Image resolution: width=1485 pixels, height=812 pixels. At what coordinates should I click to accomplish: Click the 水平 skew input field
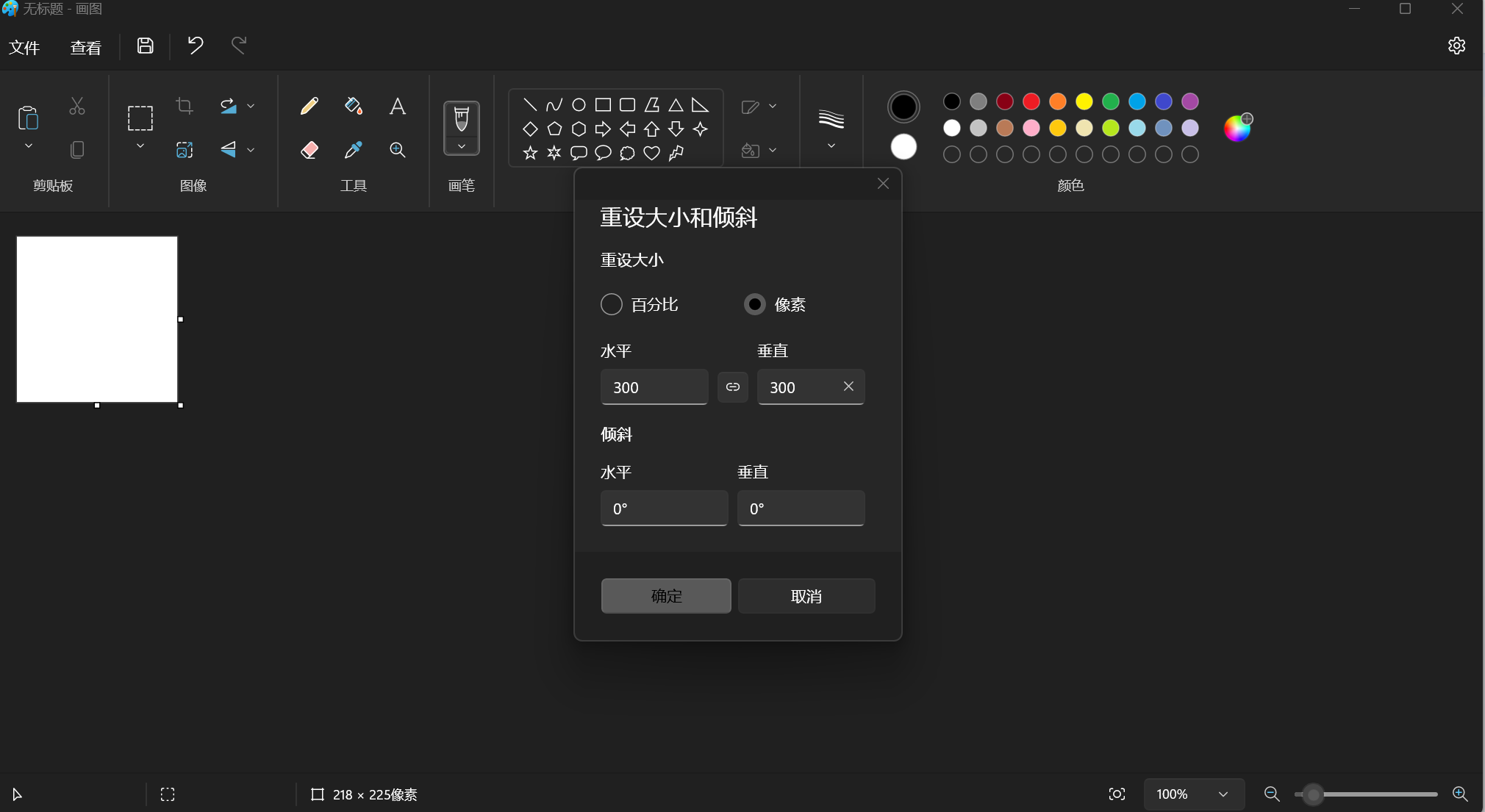[x=664, y=508]
